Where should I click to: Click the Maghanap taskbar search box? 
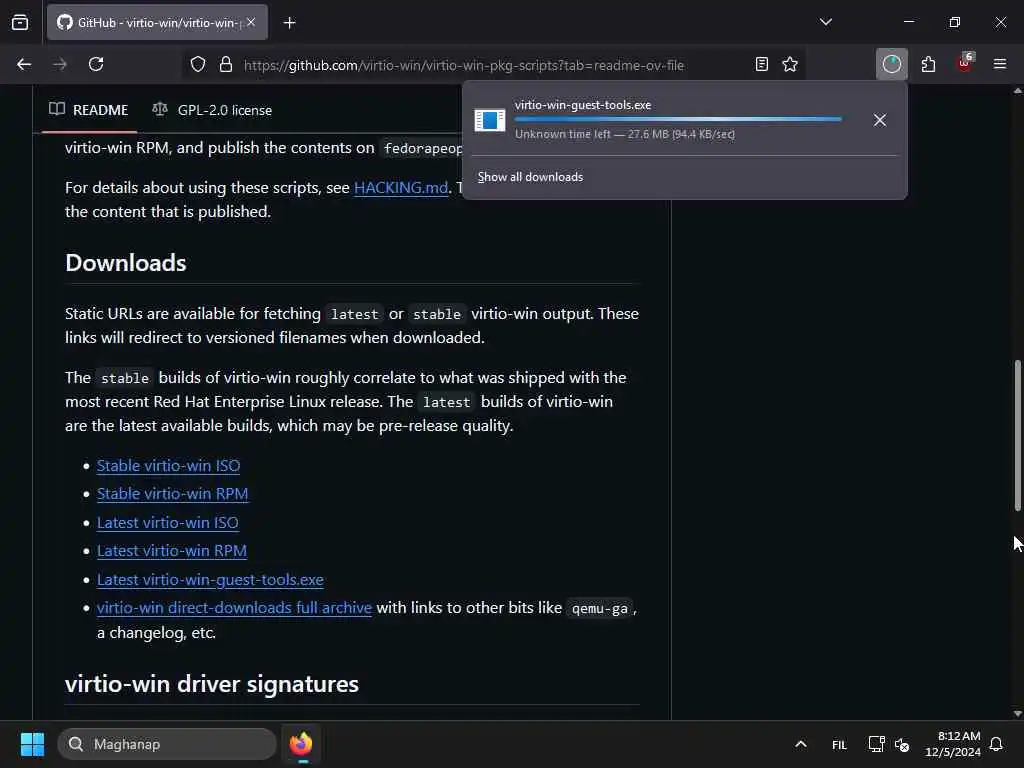pos(167,744)
